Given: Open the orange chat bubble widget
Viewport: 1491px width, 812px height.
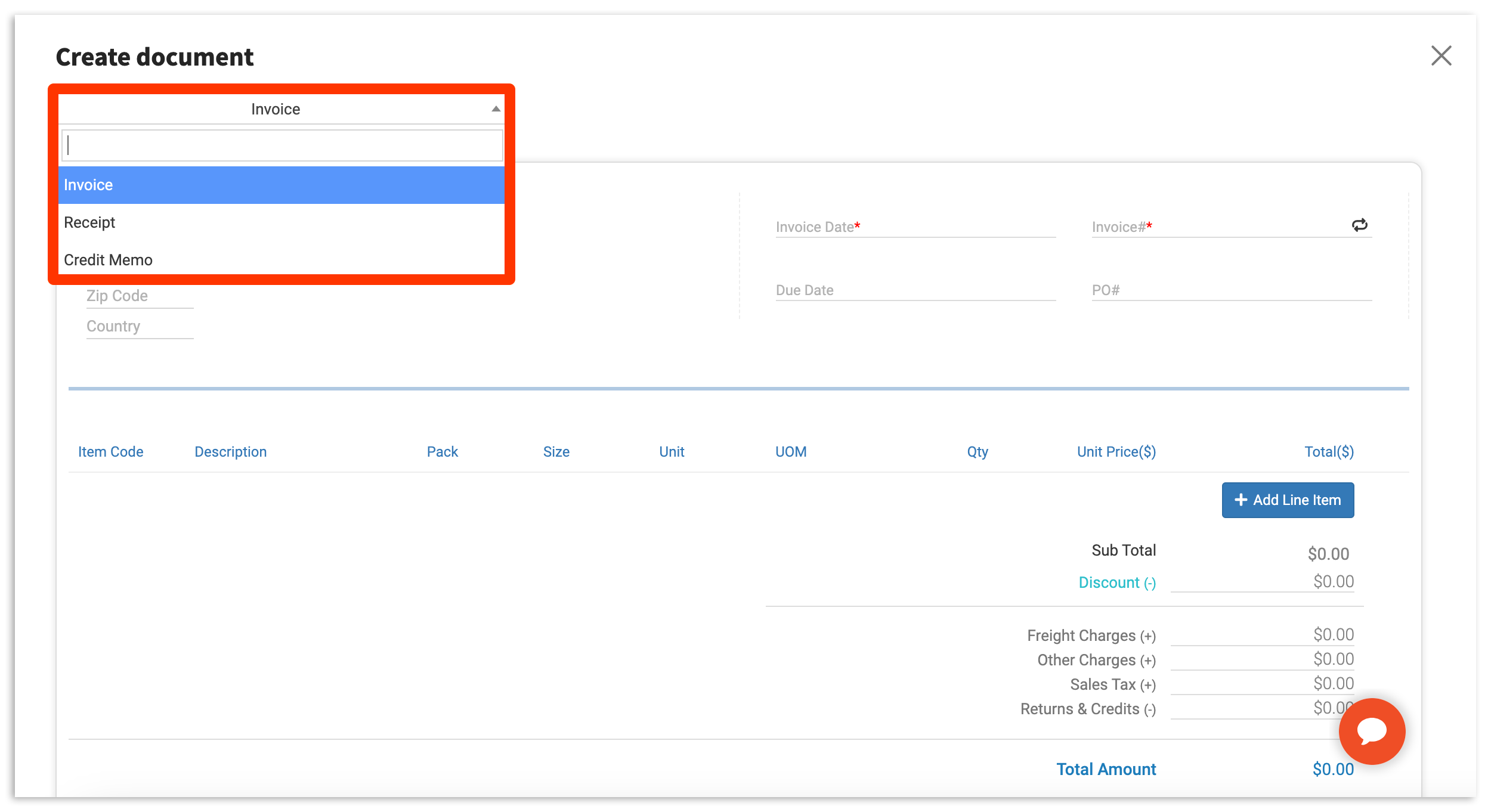Looking at the screenshot, I should click(x=1371, y=731).
